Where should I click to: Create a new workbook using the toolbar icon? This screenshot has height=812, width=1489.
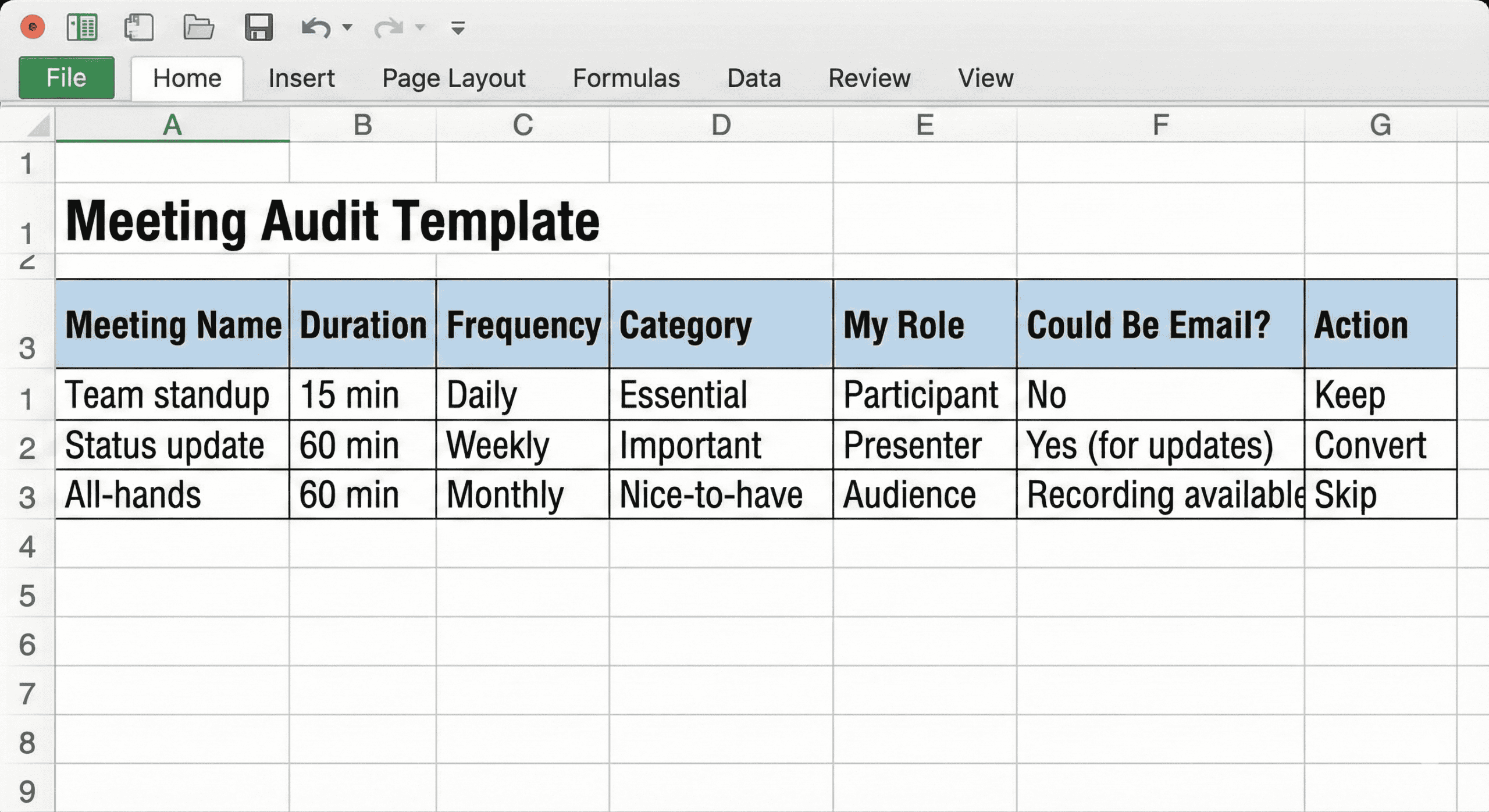pyautogui.click(x=83, y=26)
